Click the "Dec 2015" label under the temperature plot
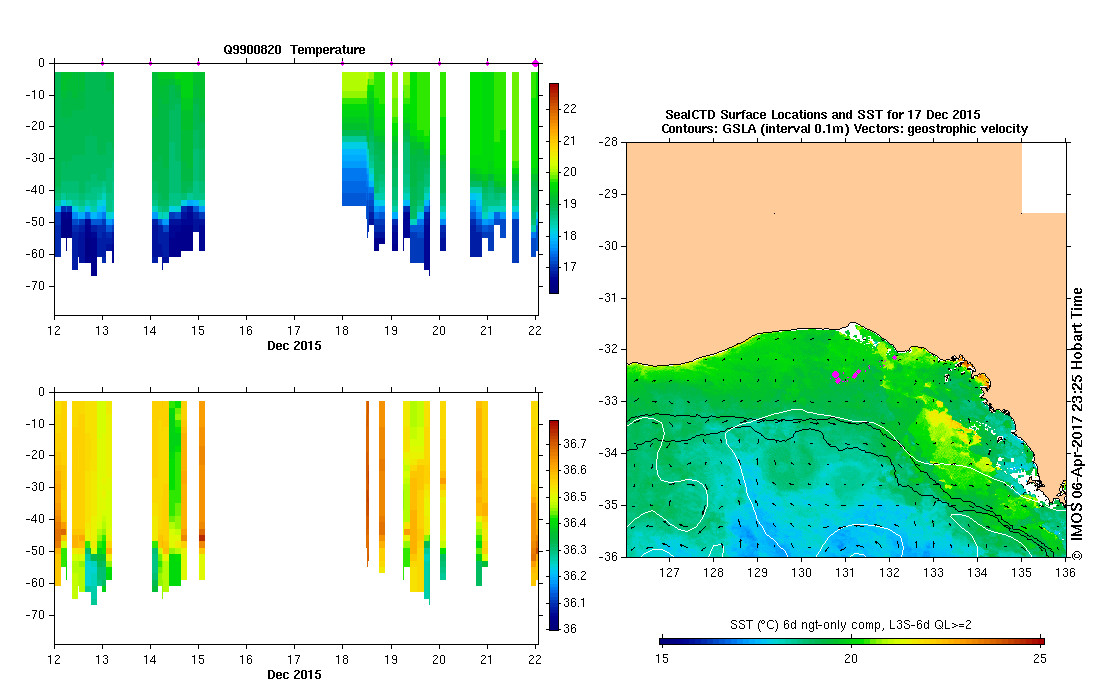 [x=294, y=345]
